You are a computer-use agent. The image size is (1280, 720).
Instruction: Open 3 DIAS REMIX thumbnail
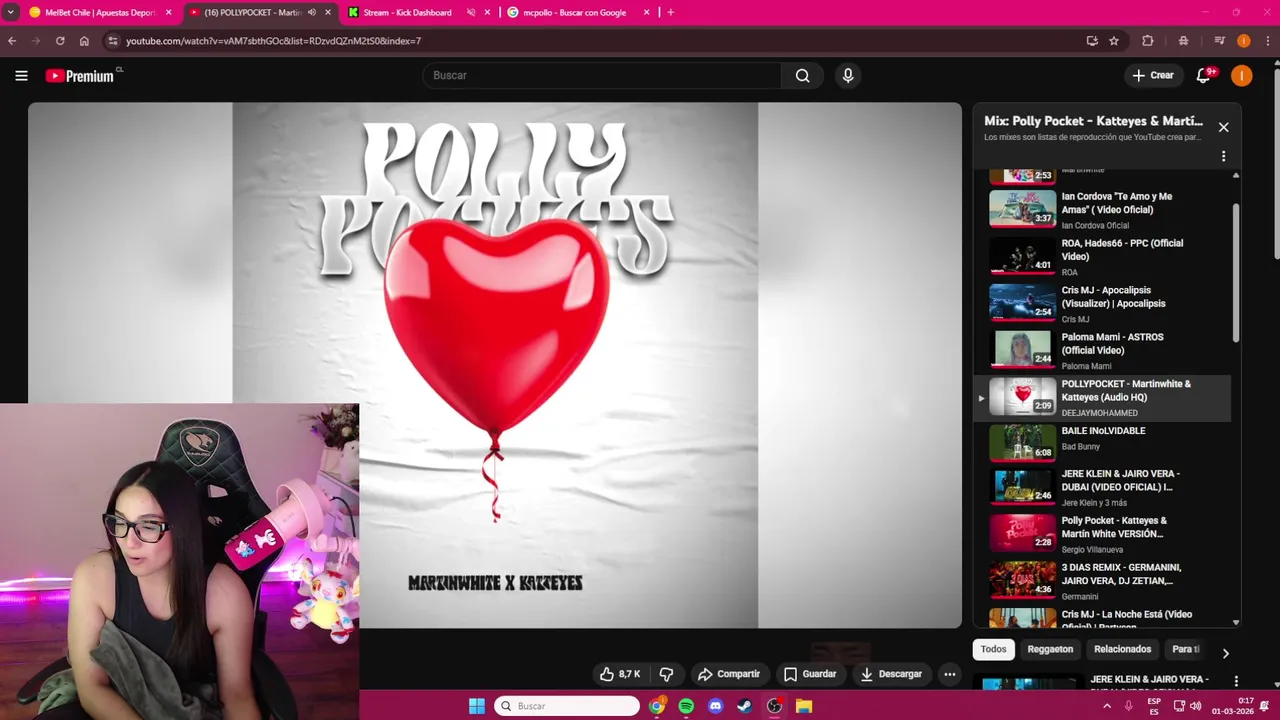coord(1022,580)
